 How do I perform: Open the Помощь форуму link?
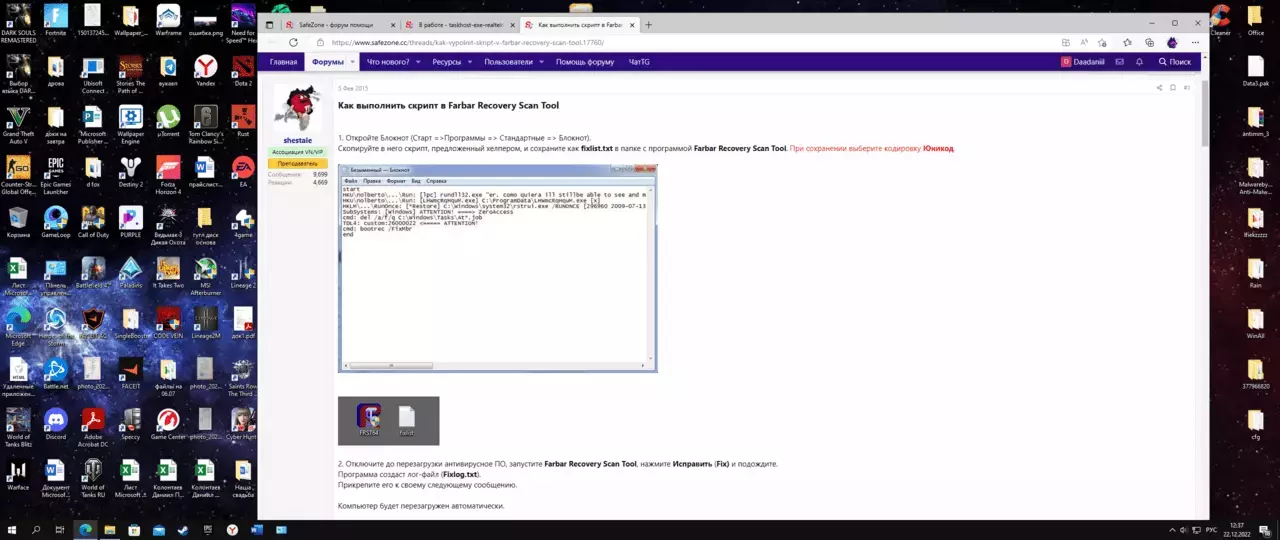coord(585,62)
